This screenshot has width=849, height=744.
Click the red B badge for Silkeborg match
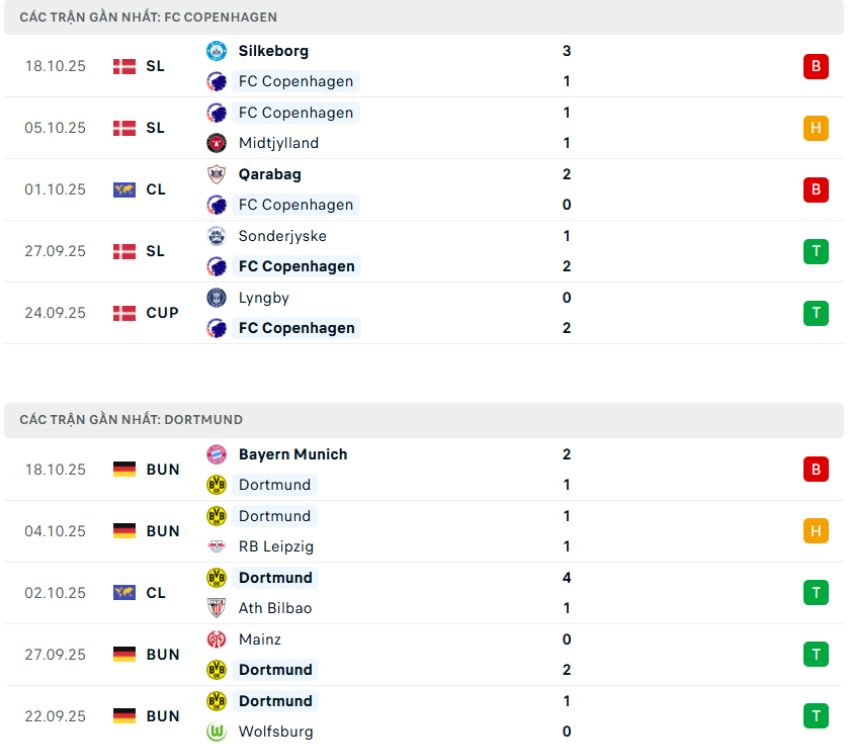click(816, 66)
